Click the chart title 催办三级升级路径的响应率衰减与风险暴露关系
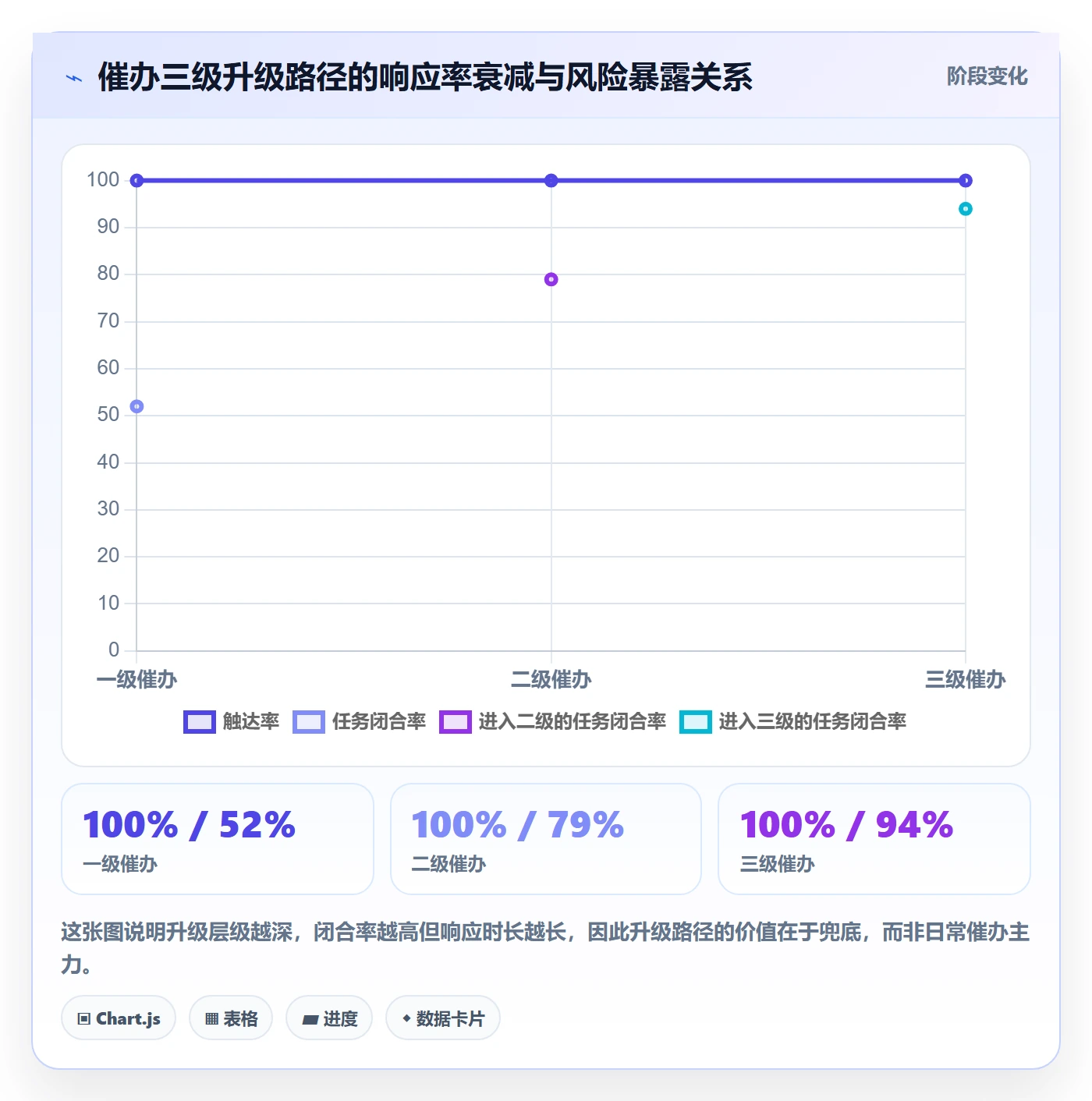 [425, 77]
